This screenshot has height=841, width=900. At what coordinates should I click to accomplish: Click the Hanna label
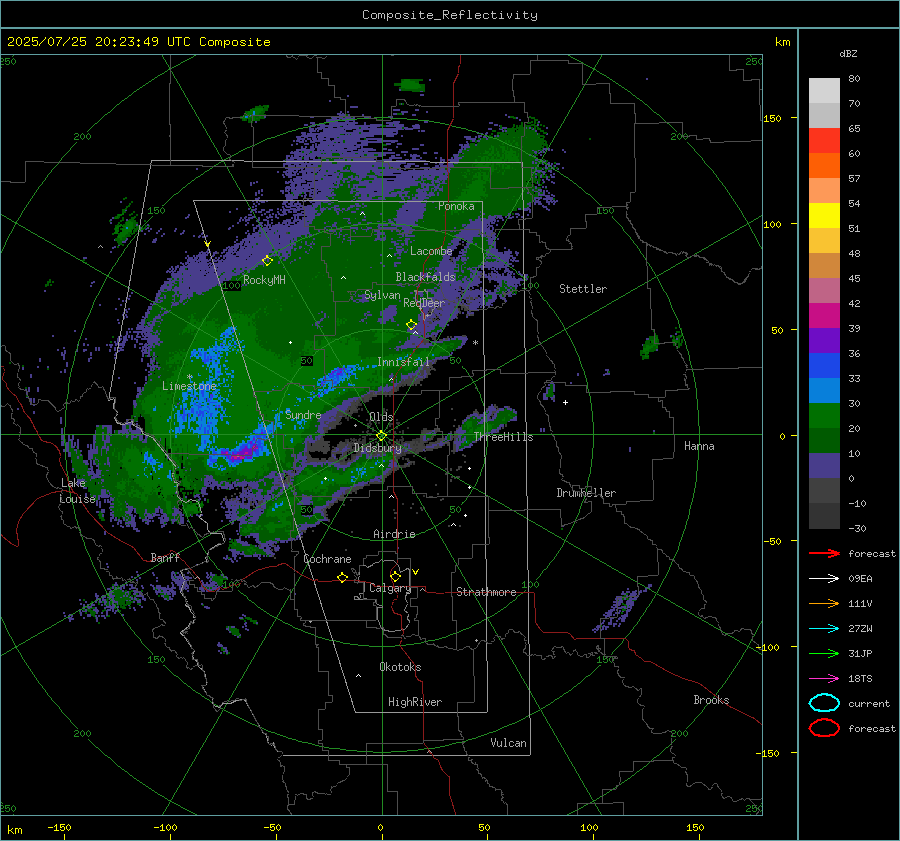click(699, 446)
